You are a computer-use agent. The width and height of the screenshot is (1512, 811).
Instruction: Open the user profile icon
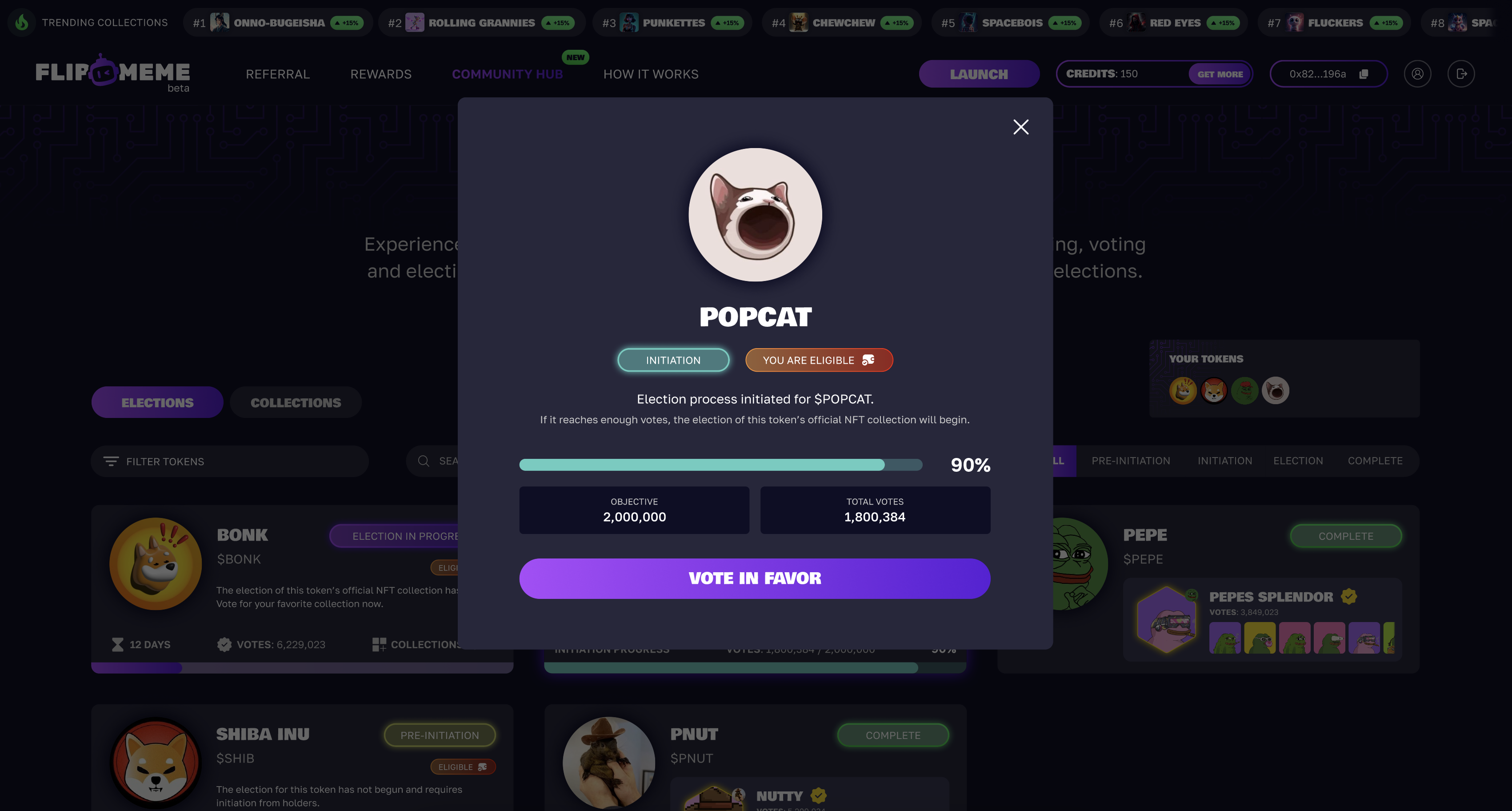pos(1417,74)
